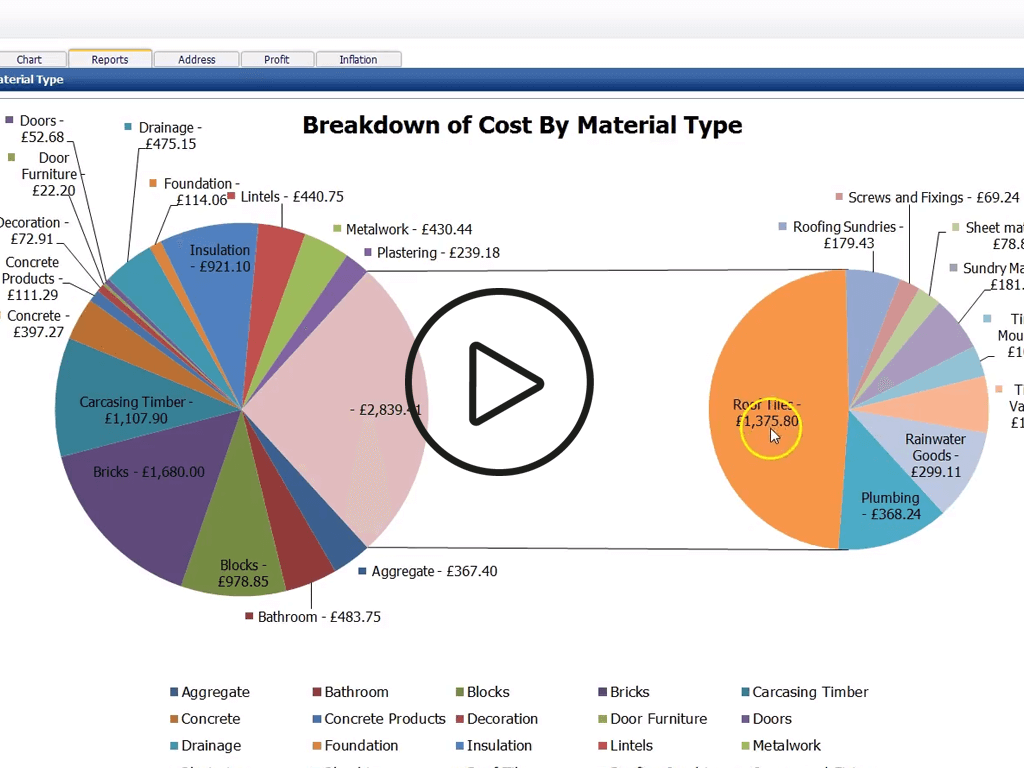The width and height of the screenshot is (1024, 768).
Task: Click the Carcasing Timber legend entry
Action: pyautogui.click(x=805, y=692)
